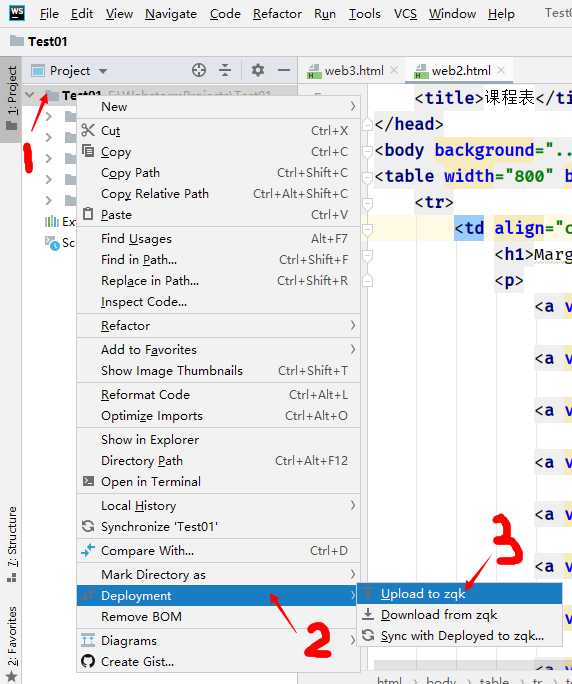The width and height of the screenshot is (572, 684).
Task: Open Local History submenu
Action: pyautogui.click(x=218, y=506)
